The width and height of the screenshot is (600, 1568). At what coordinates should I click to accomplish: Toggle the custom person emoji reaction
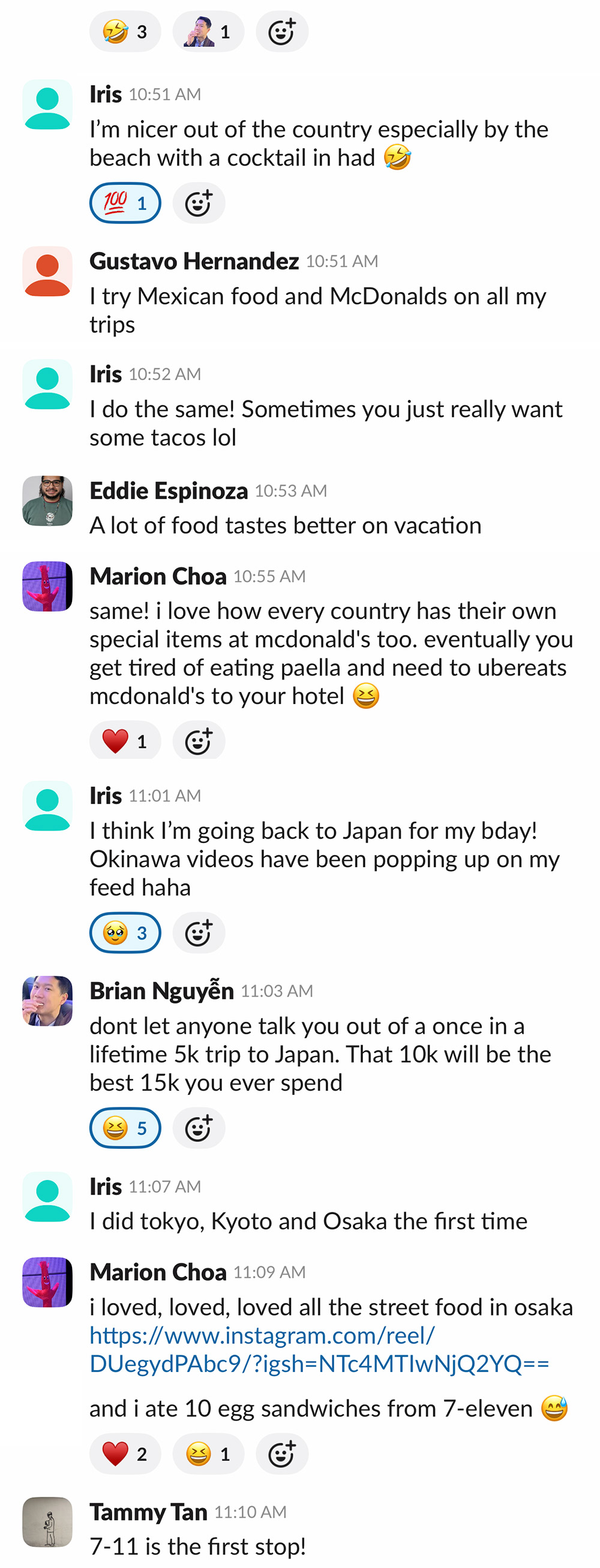pos(208,32)
